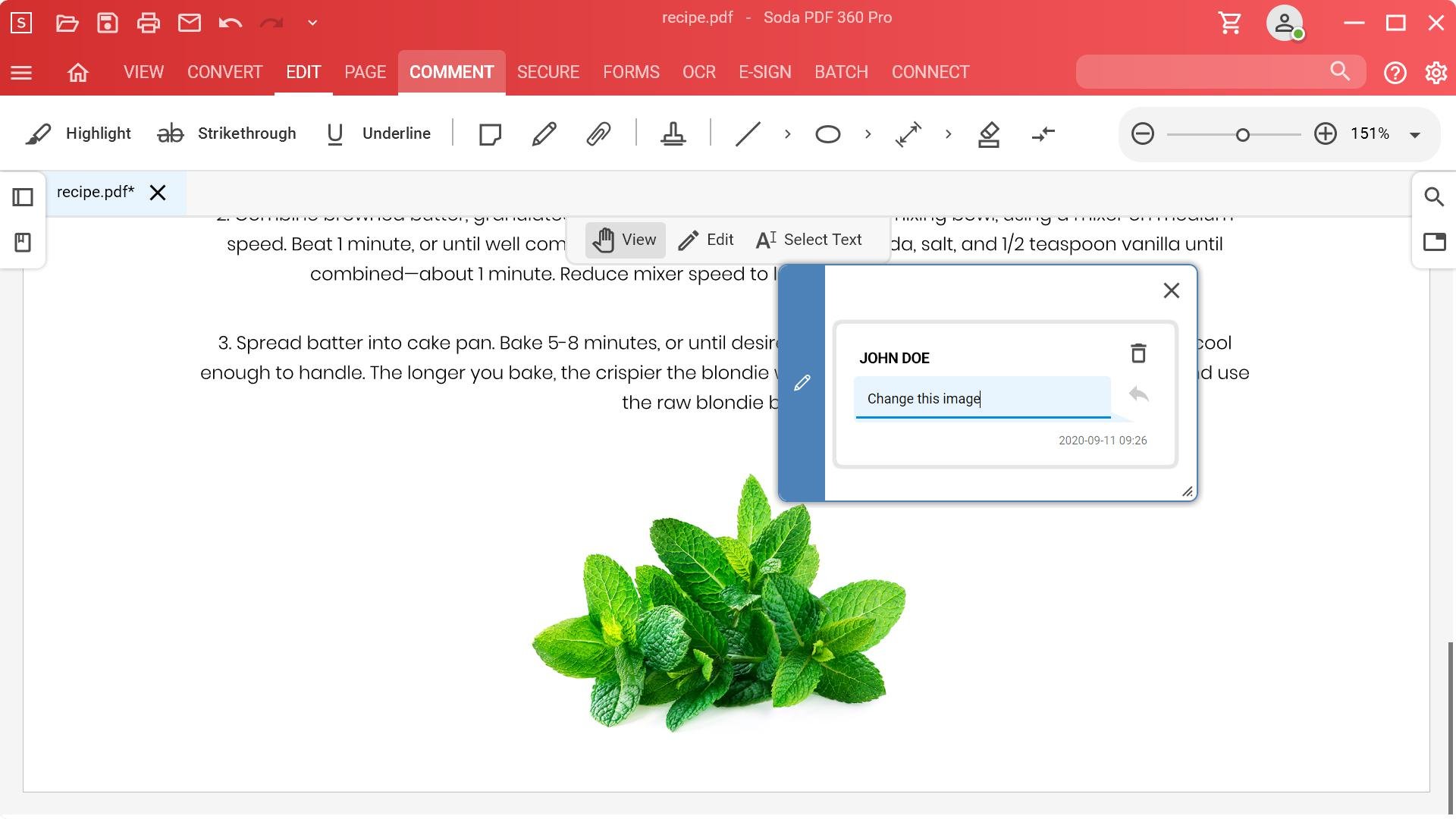Viewport: 1456px width, 819px height.
Task: Click the zoom slider handle
Action: [1242, 135]
